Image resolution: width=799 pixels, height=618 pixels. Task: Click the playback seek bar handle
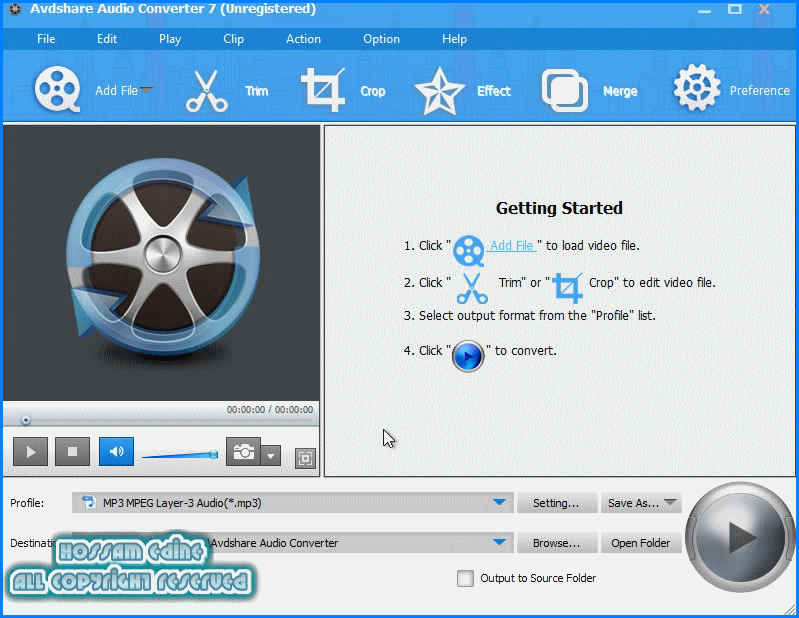pyautogui.click(x=25, y=420)
